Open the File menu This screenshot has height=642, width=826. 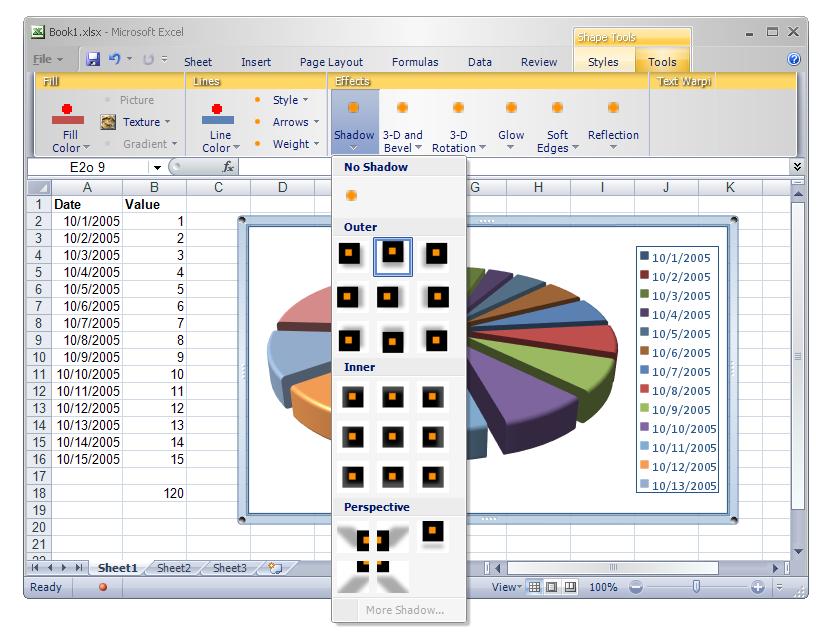tap(47, 59)
